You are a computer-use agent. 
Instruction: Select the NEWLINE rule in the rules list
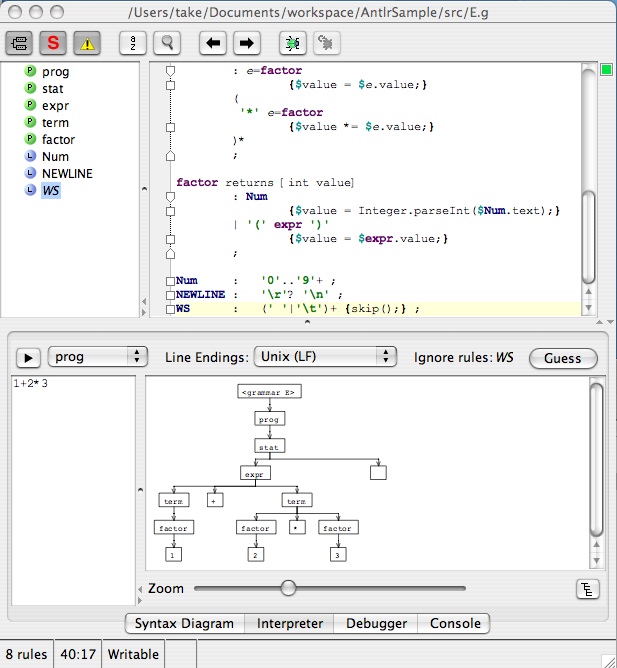(x=67, y=174)
